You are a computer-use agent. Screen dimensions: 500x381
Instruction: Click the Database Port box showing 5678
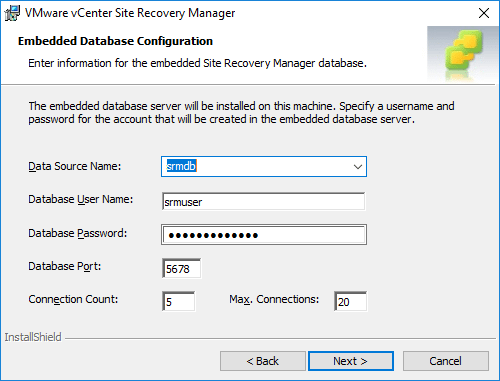click(x=182, y=268)
